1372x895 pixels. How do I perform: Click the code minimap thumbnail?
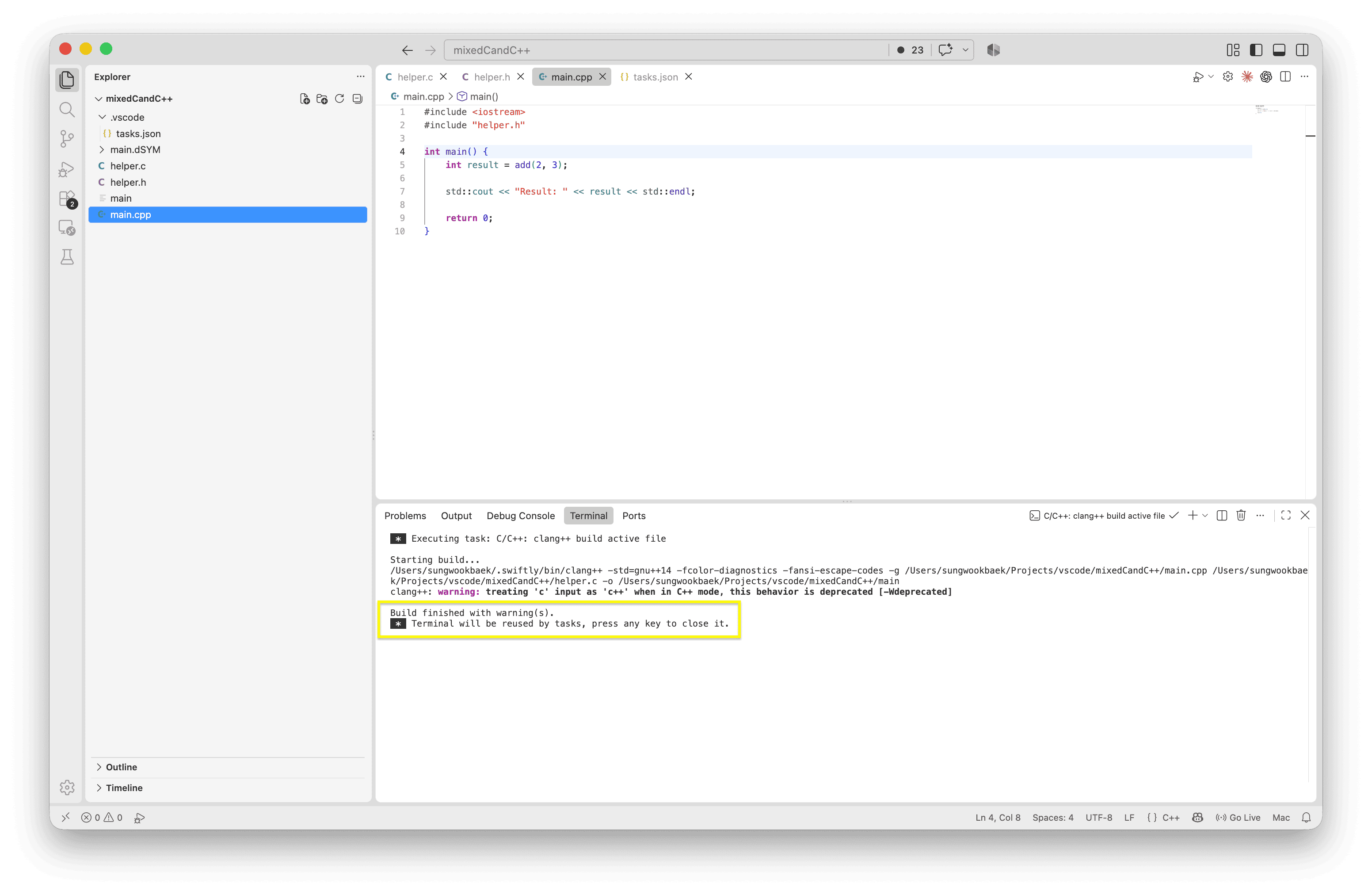click(1266, 110)
